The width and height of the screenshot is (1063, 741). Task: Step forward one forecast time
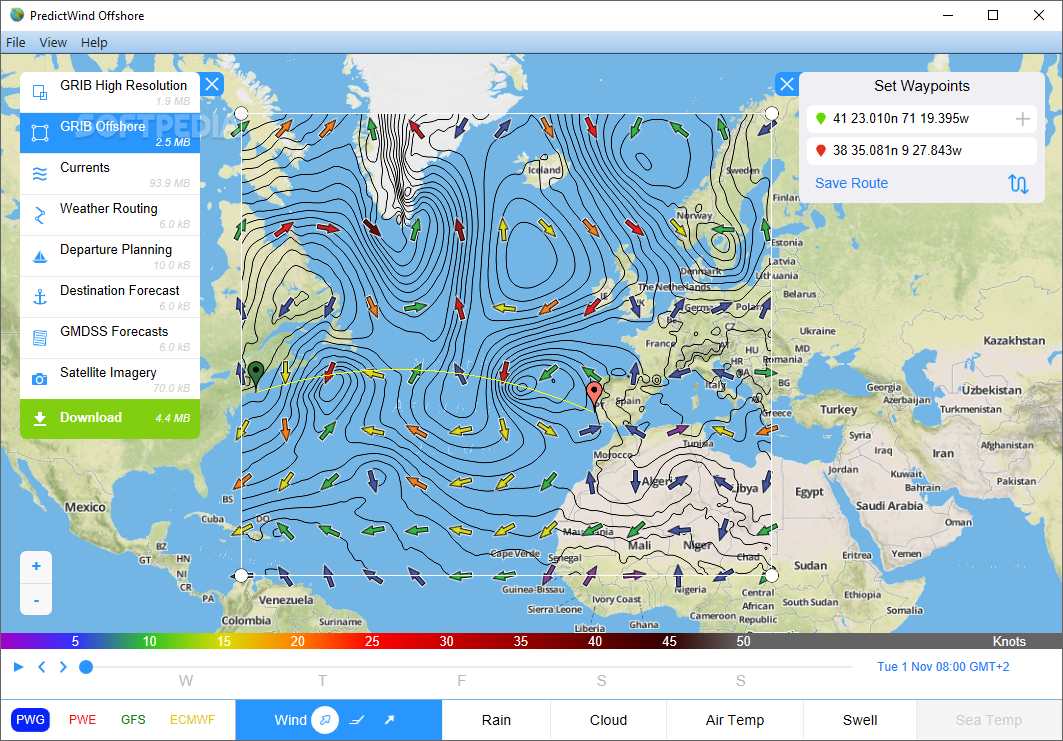click(63, 667)
